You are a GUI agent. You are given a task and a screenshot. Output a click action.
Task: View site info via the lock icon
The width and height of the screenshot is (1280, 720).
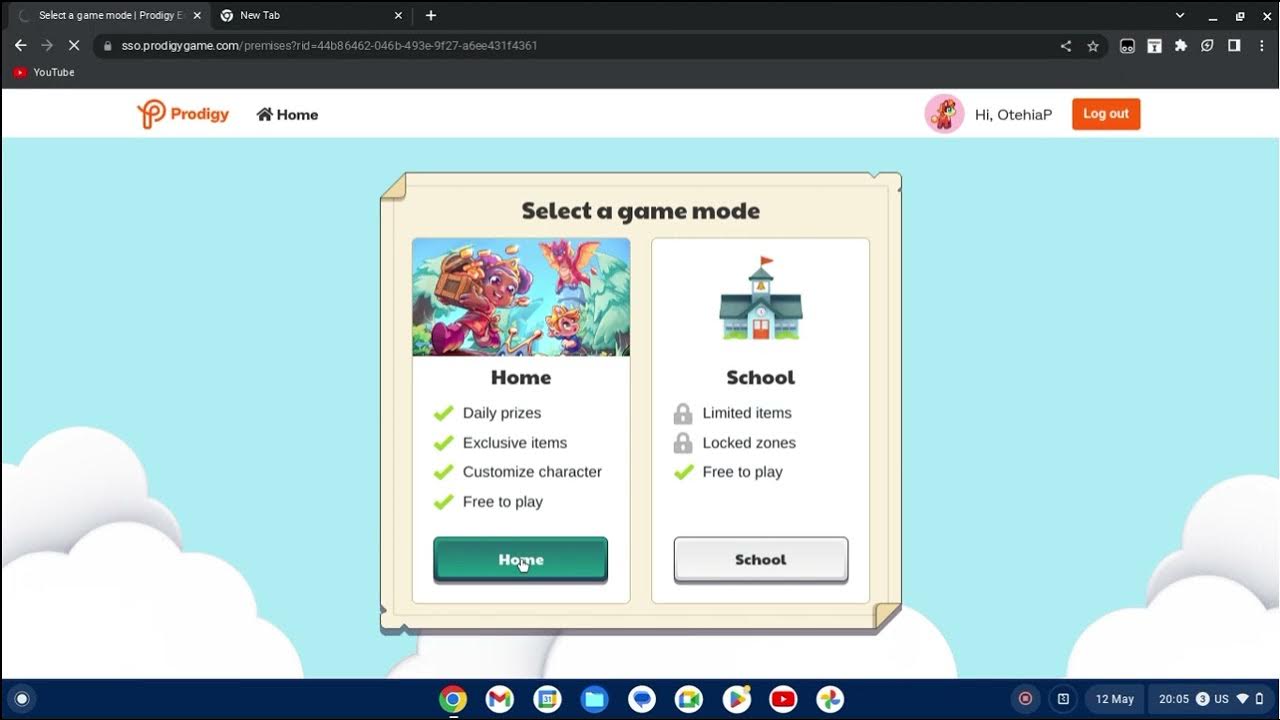pos(108,46)
